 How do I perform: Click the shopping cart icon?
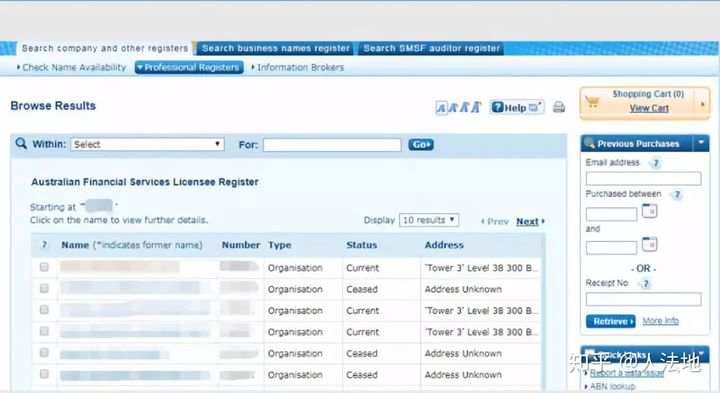[x=593, y=102]
